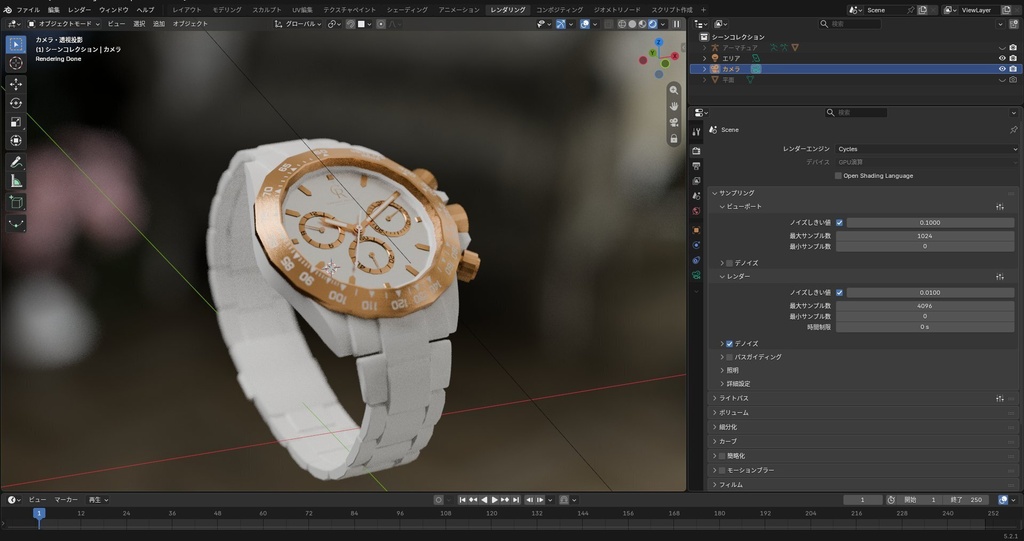The image size is (1024, 541).
Task: Expand アーマチュア in the outliner
Action: pos(705,48)
